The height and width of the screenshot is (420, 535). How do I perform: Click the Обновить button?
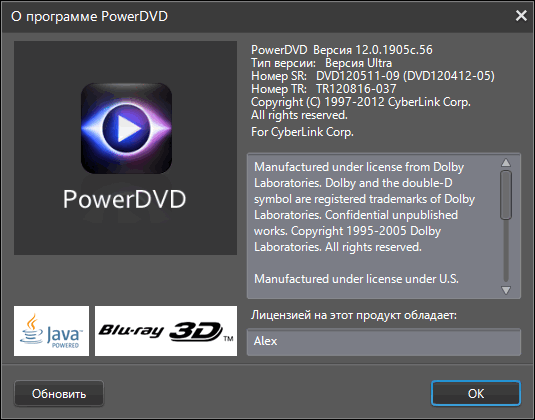coord(59,393)
